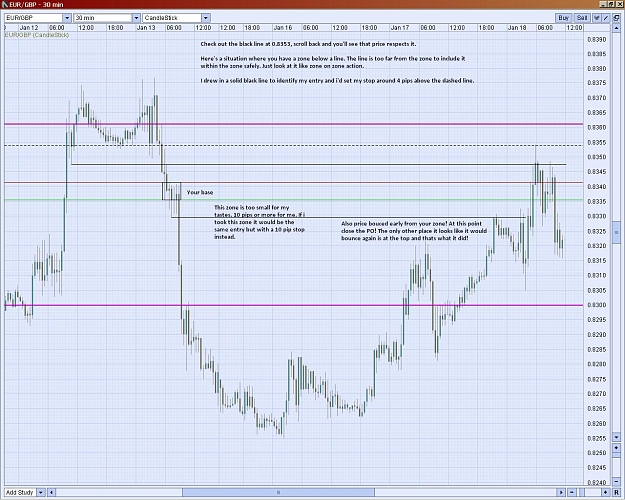Click the Jan 18 date label on time axis

pos(517,28)
